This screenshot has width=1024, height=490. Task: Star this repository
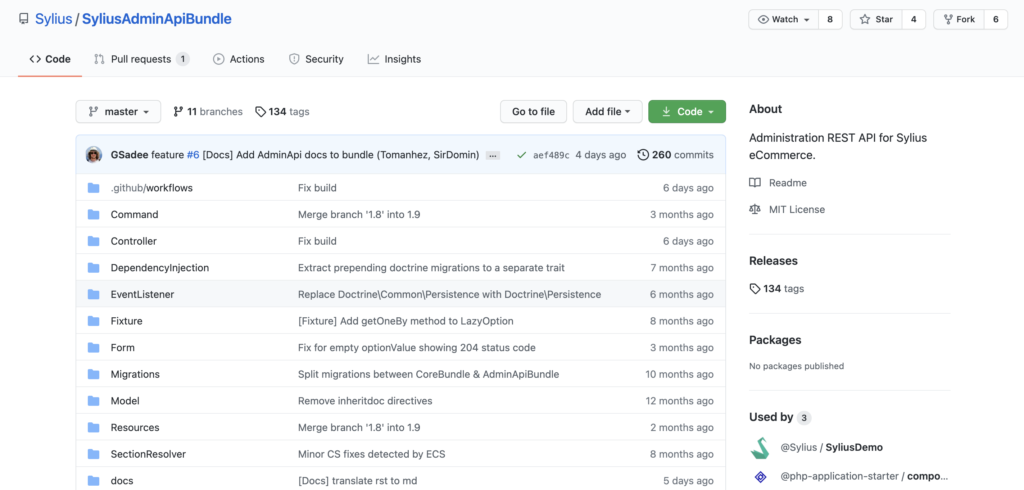tap(876, 20)
